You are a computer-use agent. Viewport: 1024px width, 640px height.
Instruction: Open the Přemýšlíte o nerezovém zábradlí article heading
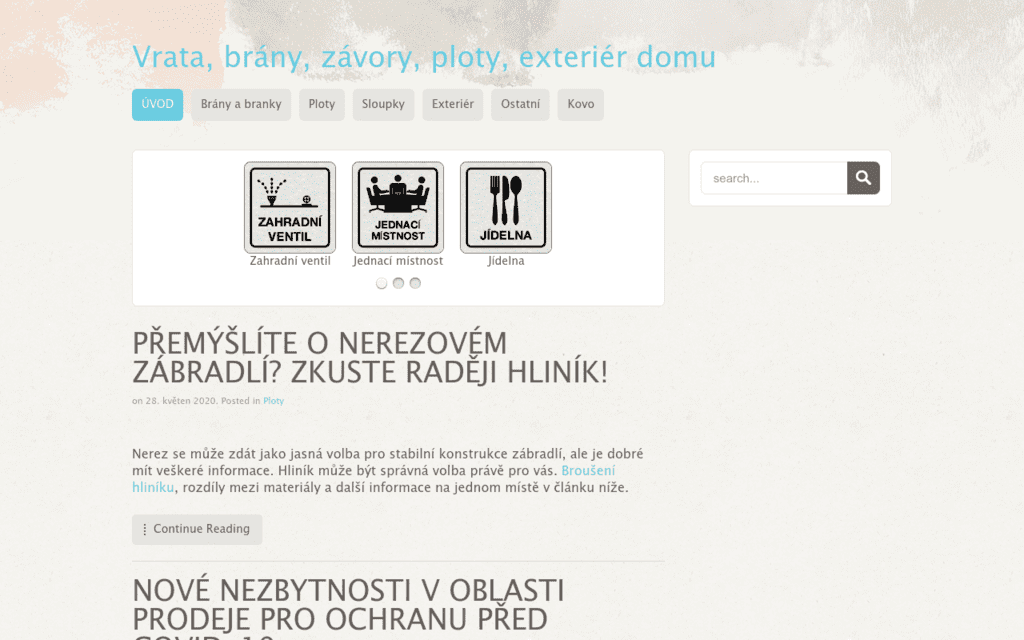click(x=369, y=357)
